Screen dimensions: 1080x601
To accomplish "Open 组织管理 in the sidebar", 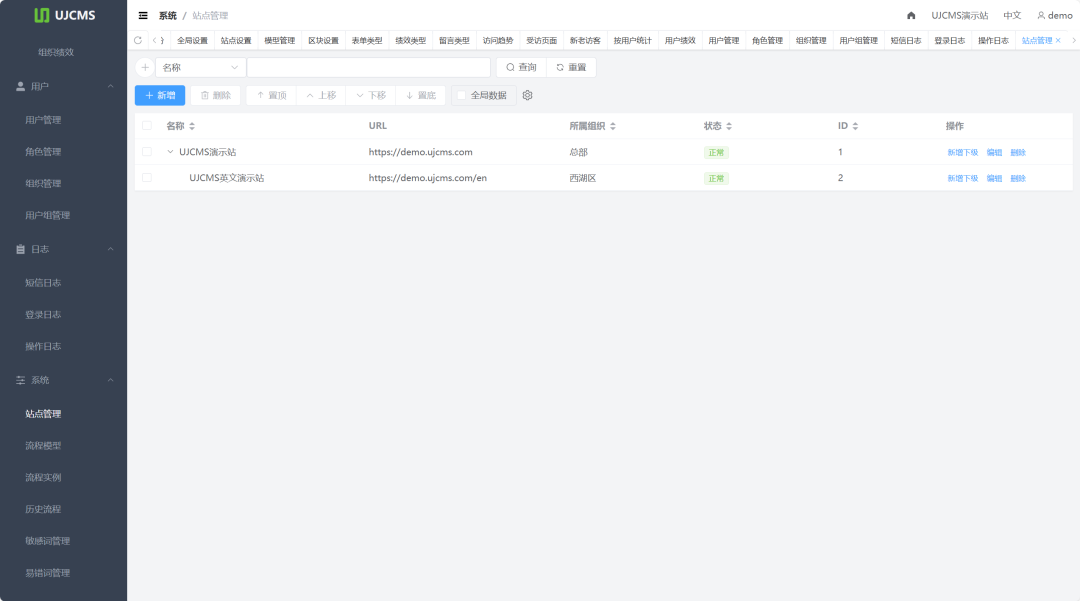I will (x=43, y=183).
